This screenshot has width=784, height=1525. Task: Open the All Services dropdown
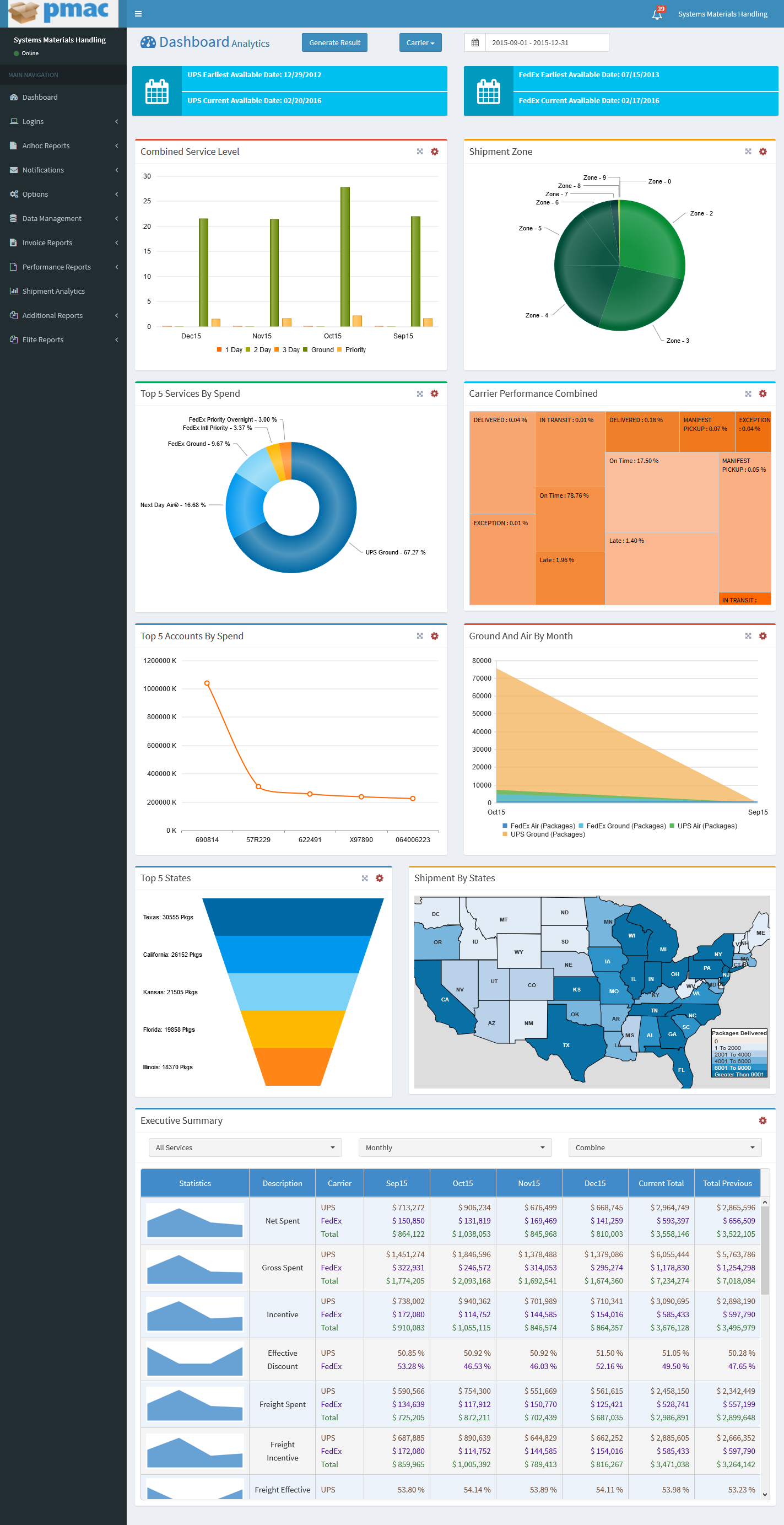245,1147
